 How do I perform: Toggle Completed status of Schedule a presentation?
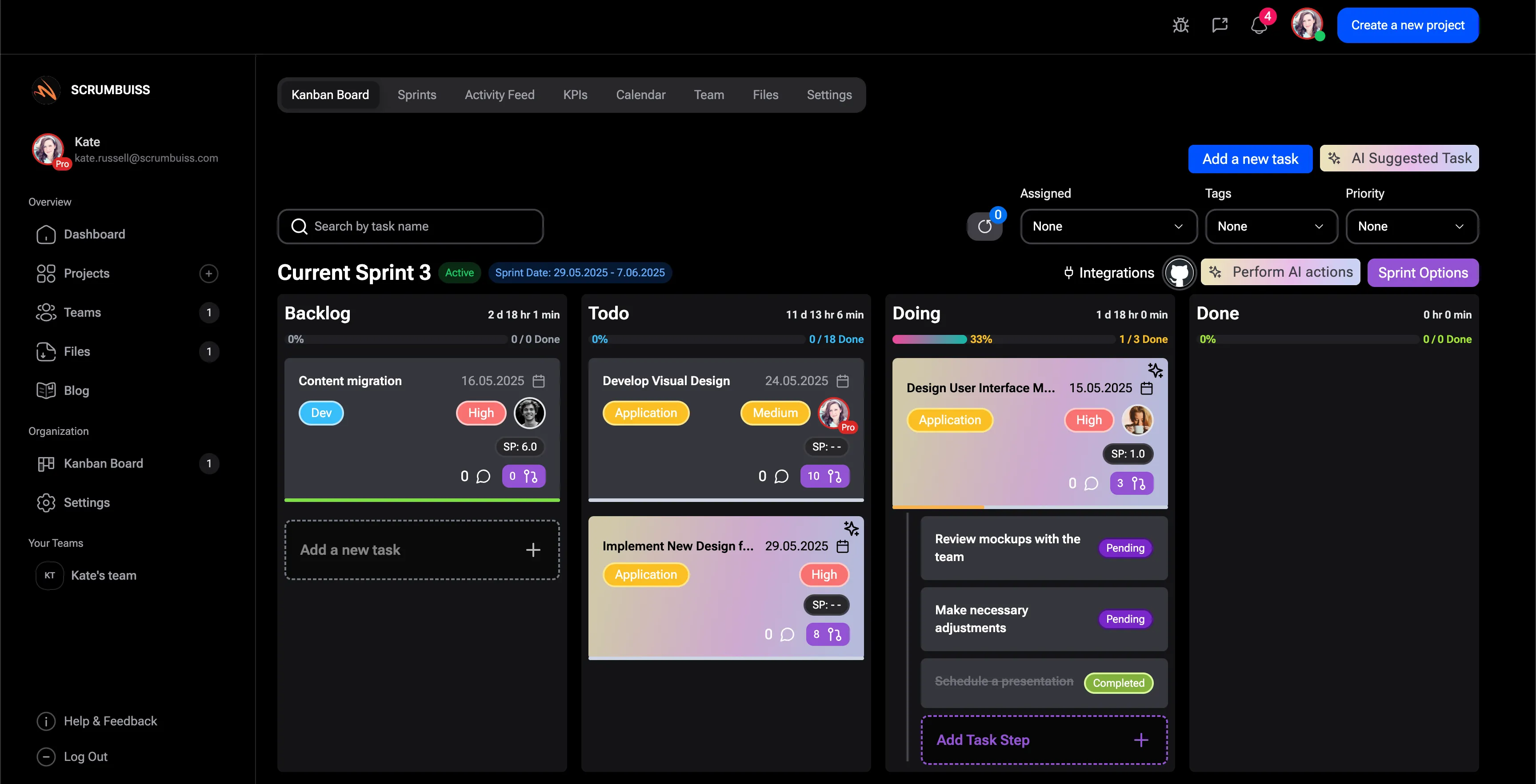tap(1118, 683)
